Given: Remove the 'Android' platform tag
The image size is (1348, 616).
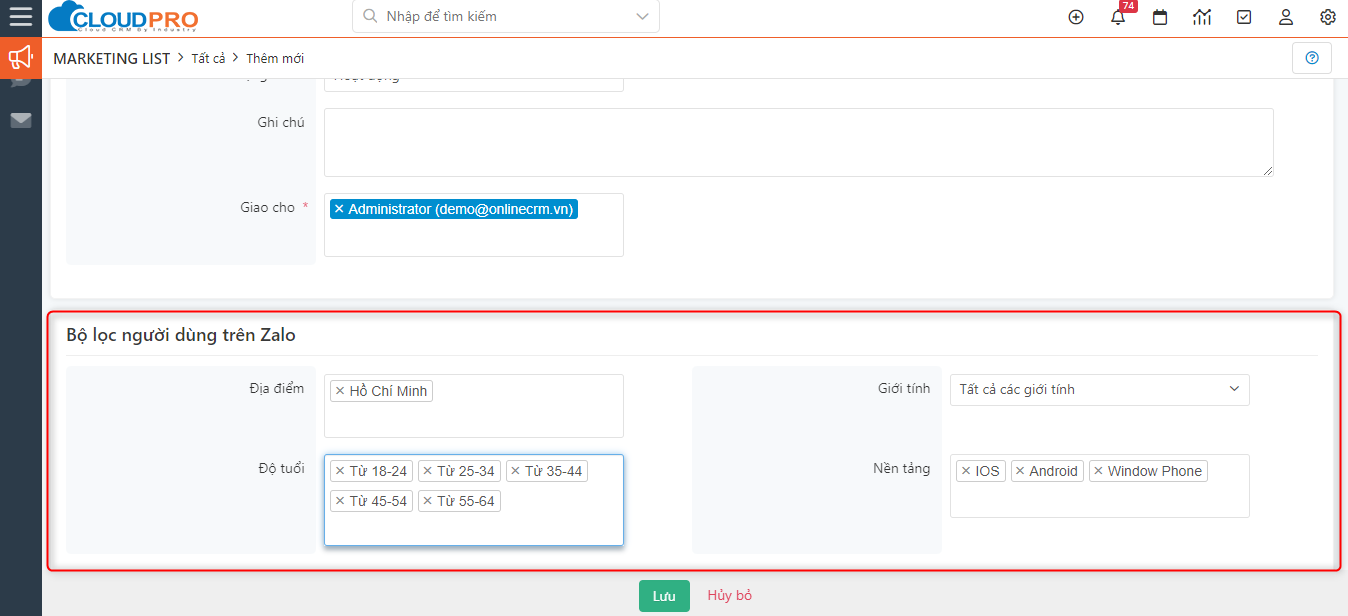Looking at the screenshot, I should (1020, 471).
